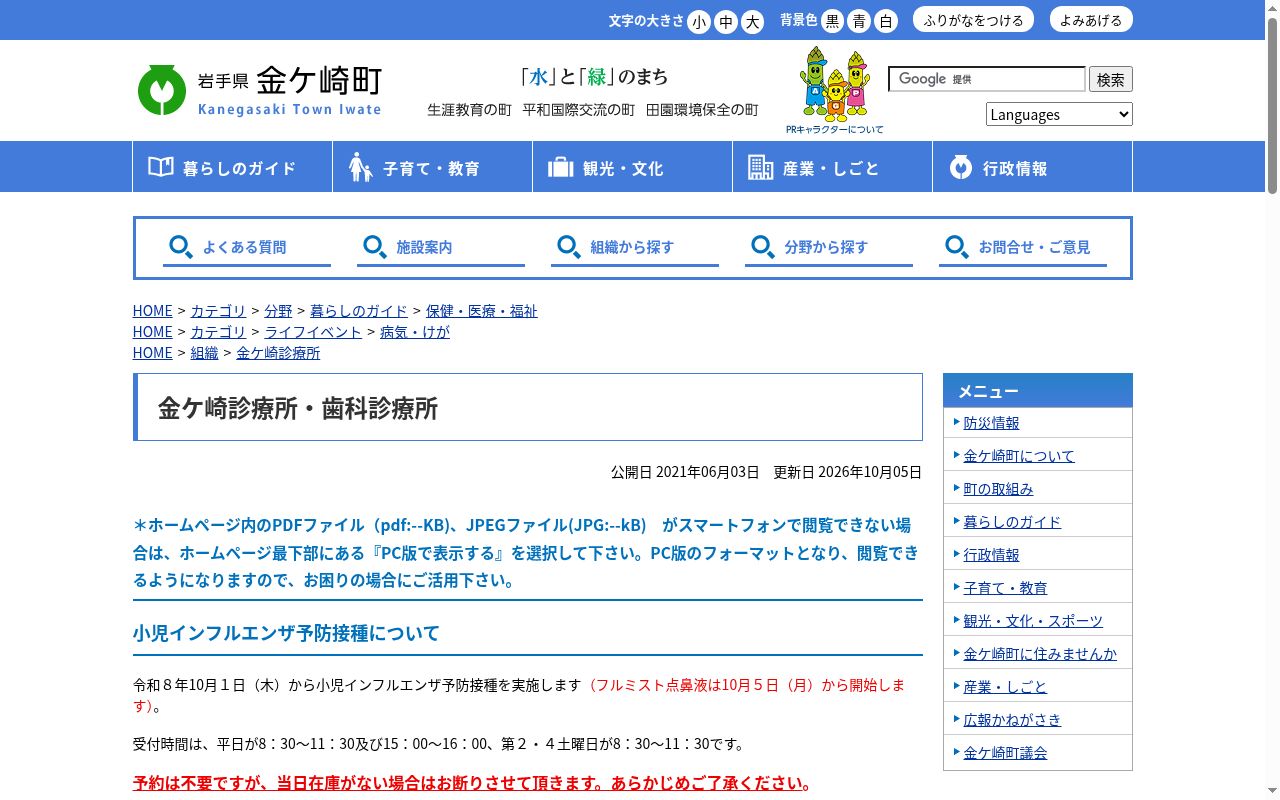This screenshot has height=800, width=1280.
Task: Switch background color to white (白)
Action: point(886,21)
